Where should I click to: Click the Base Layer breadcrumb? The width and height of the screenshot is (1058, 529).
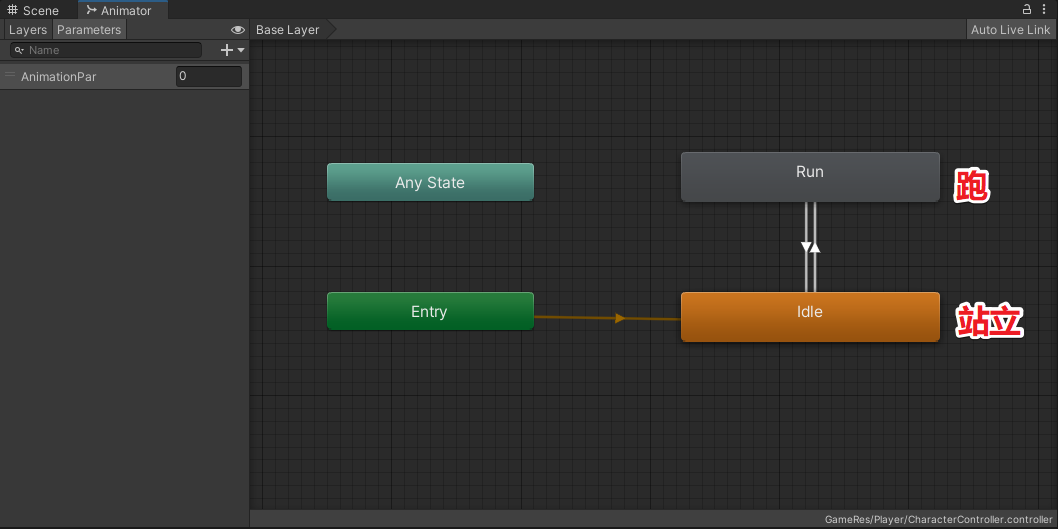coord(288,30)
